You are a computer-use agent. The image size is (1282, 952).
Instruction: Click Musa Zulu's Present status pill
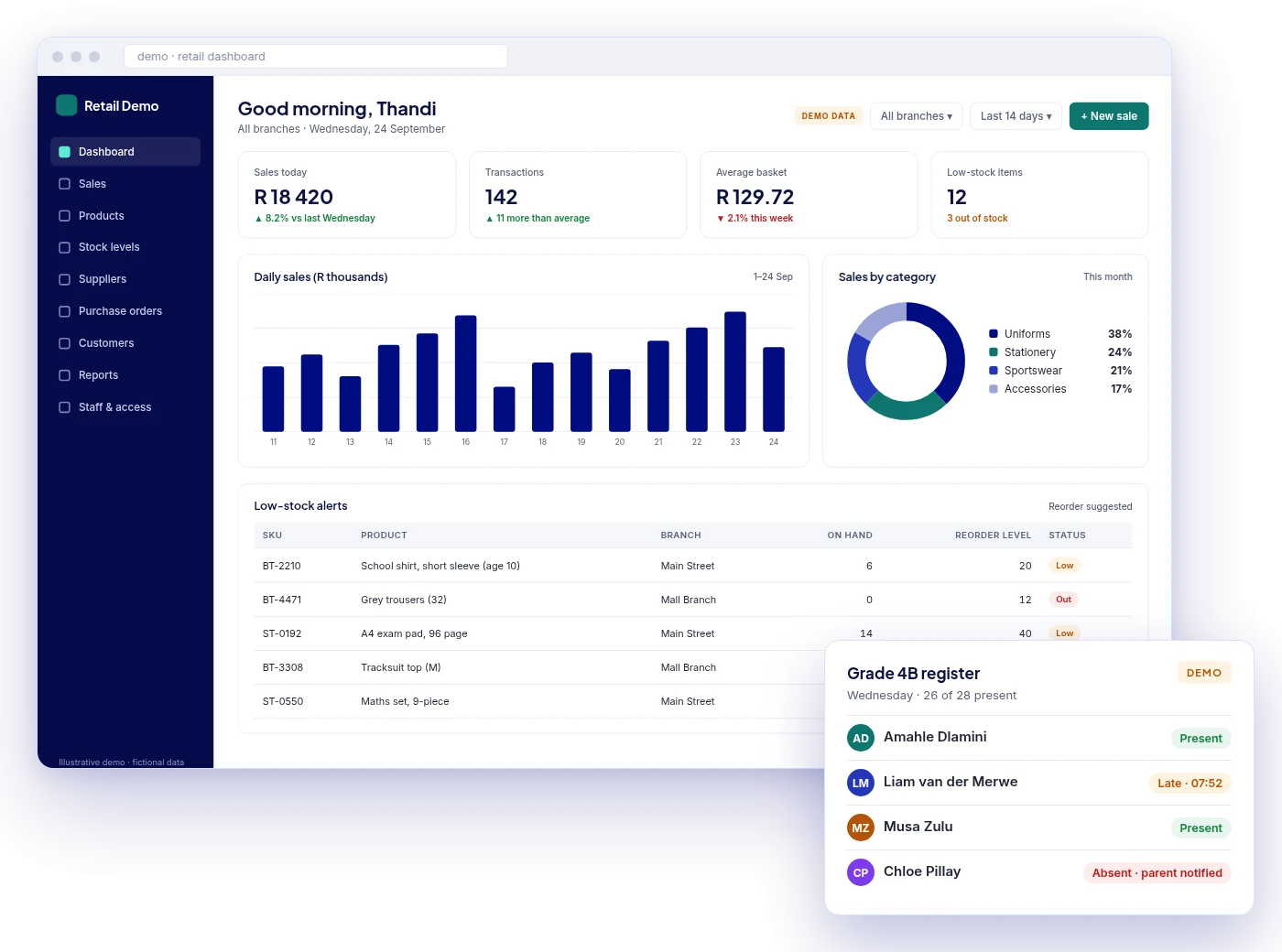tap(1201, 828)
